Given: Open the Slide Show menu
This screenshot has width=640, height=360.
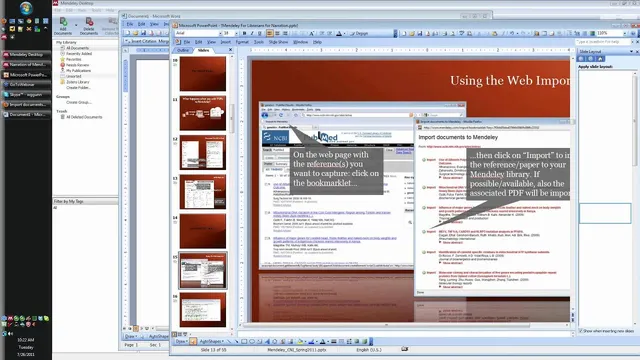Looking at the screenshot, I should [x=278, y=42].
